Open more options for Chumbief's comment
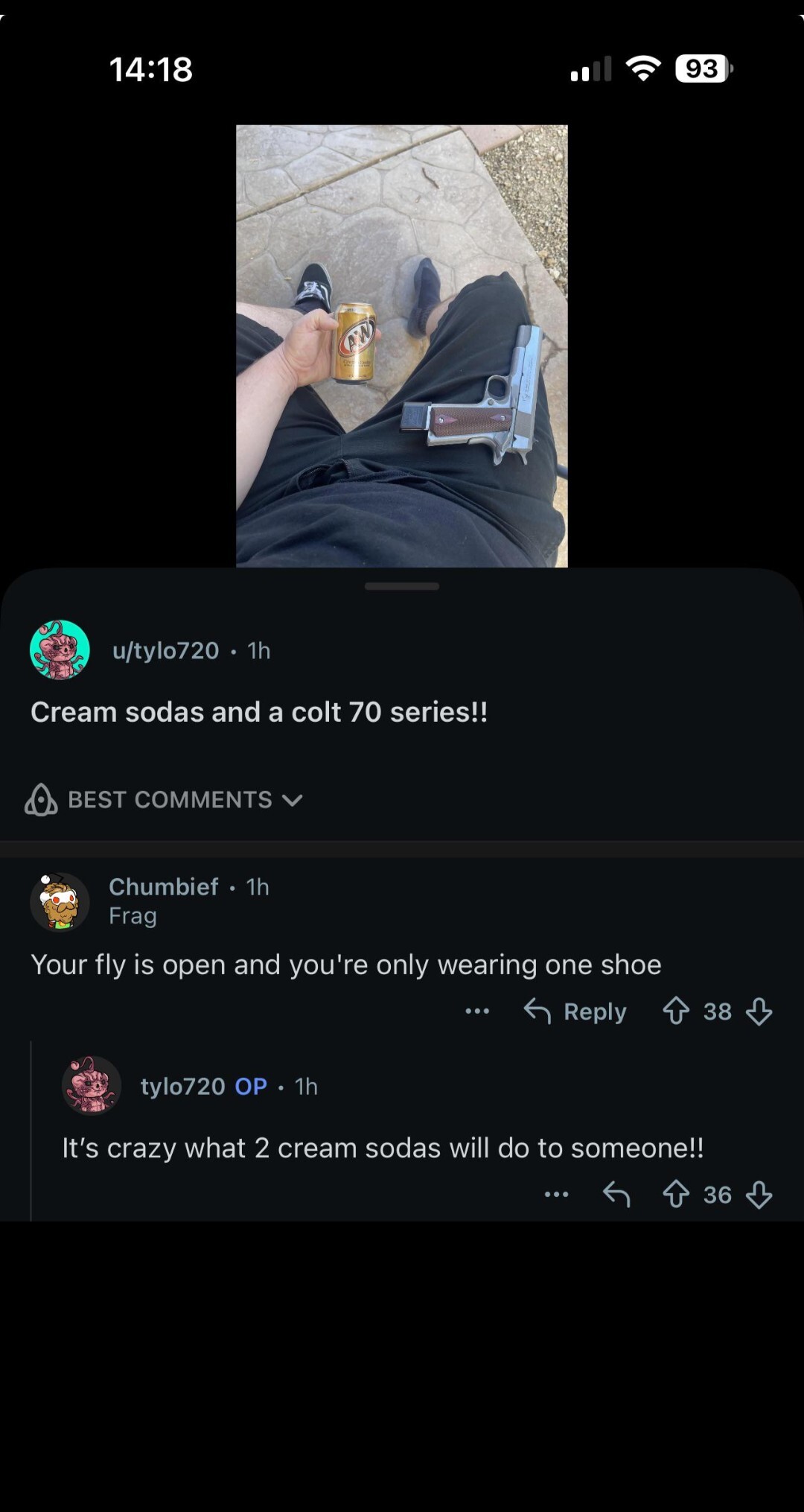Screen dimensions: 804x1512 (x=477, y=1011)
